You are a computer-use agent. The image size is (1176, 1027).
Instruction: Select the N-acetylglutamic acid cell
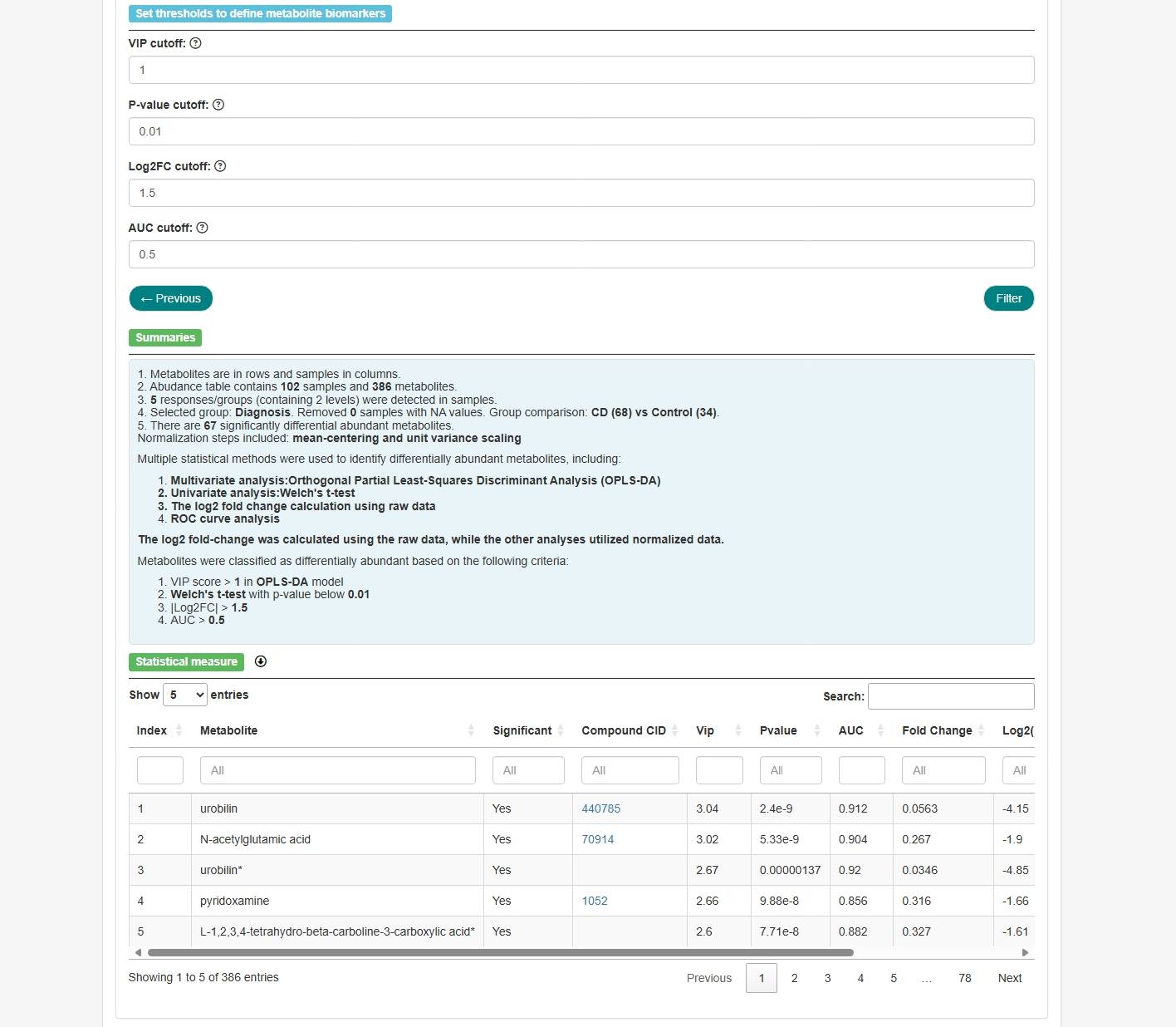tap(338, 839)
